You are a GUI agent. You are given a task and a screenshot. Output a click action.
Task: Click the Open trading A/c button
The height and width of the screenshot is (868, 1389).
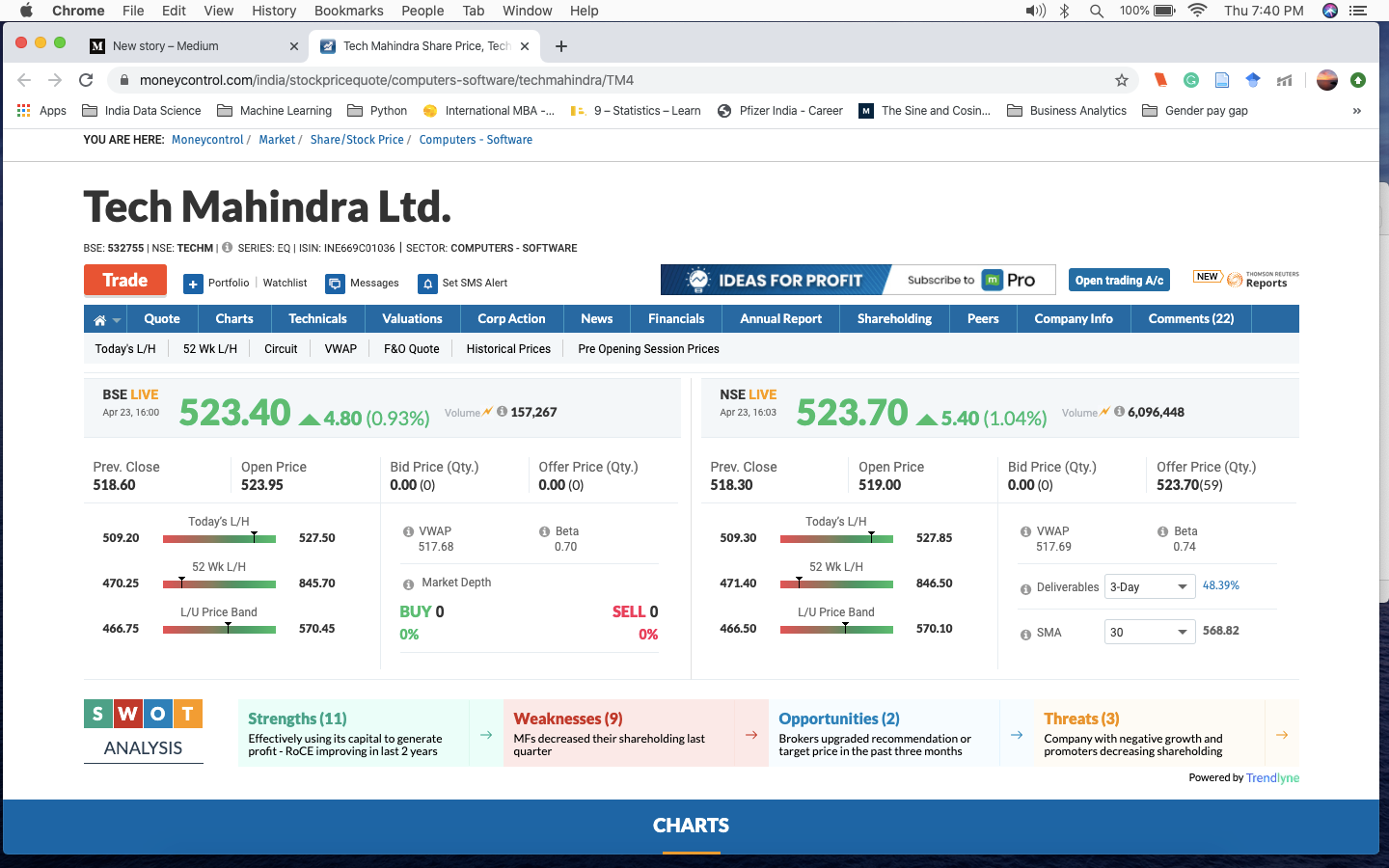[1119, 281]
